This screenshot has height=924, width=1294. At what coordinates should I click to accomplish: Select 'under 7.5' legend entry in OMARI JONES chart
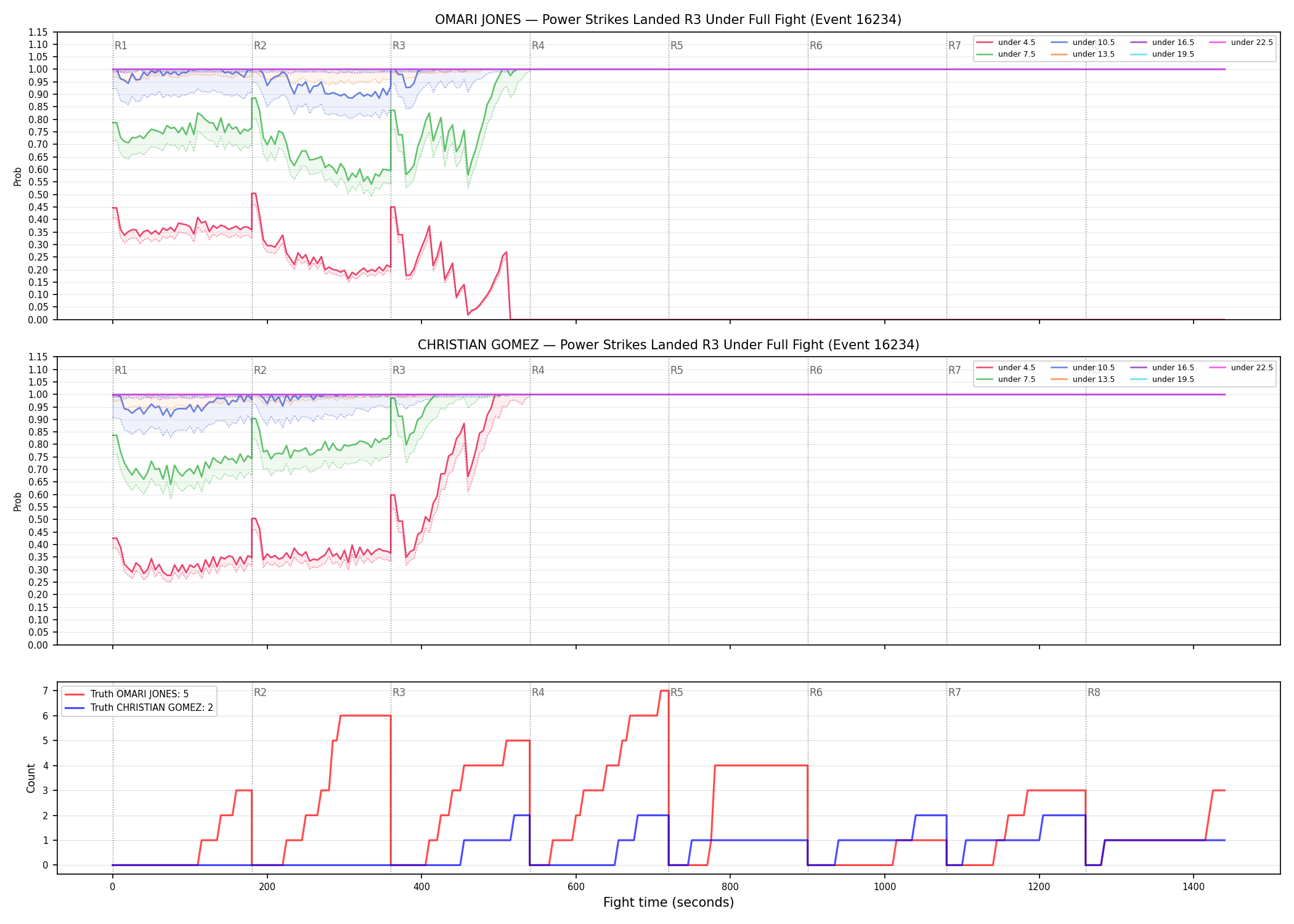tap(1006, 54)
